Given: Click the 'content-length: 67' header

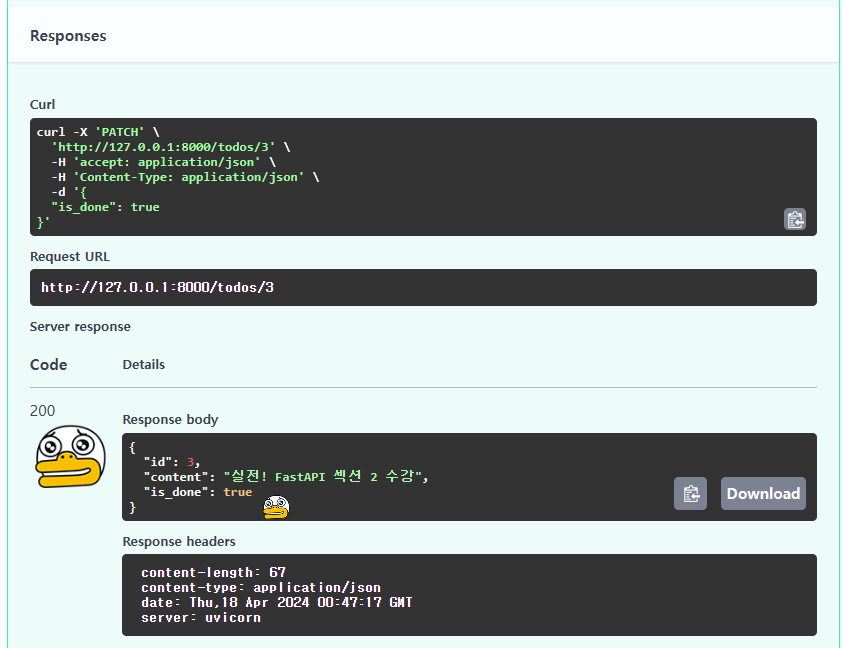Looking at the screenshot, I should [214, 573].
